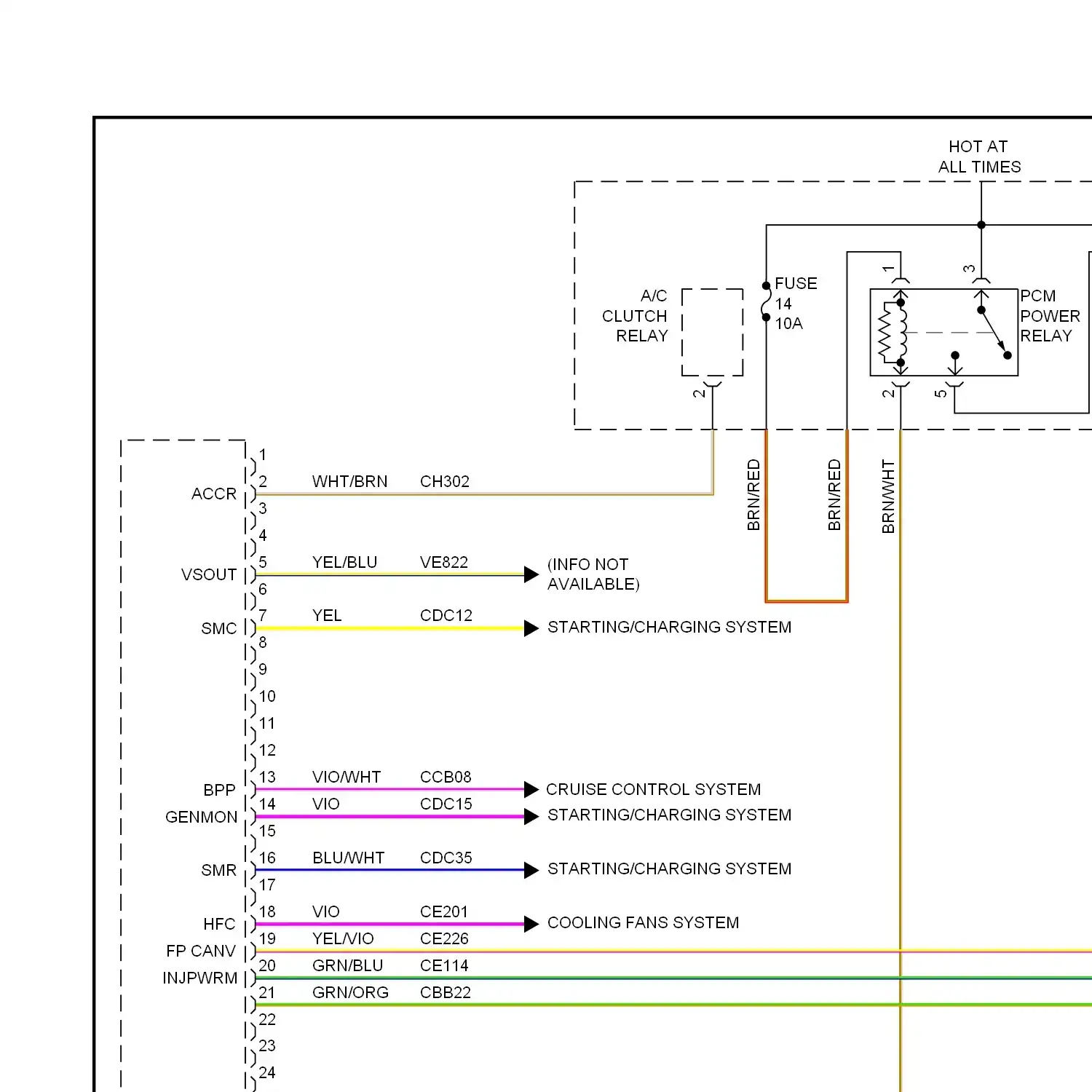
Task: Click the (INFO NOT AVAILABLE) note
Action: (x=593, y=574)
